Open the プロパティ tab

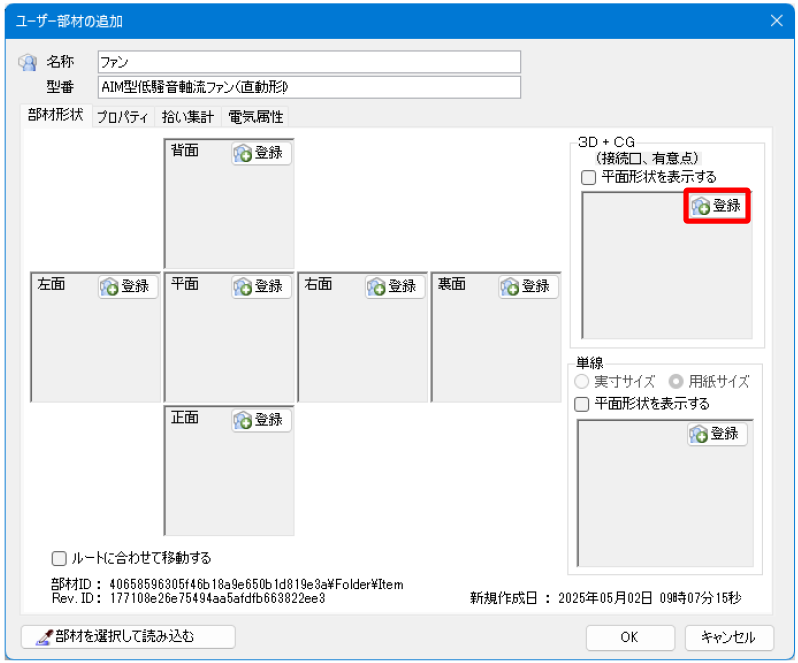coord(122,117)
